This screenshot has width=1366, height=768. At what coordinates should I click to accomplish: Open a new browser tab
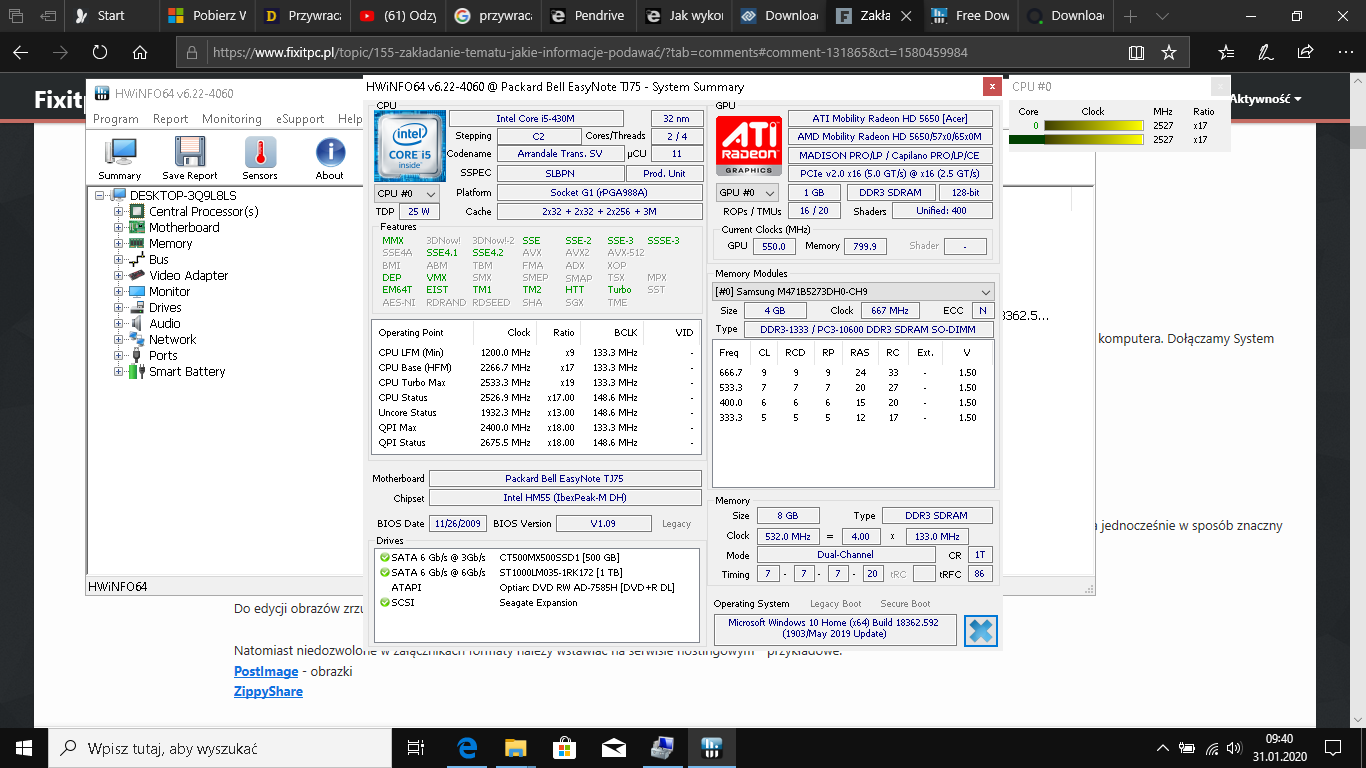(x=1130, y=16)
